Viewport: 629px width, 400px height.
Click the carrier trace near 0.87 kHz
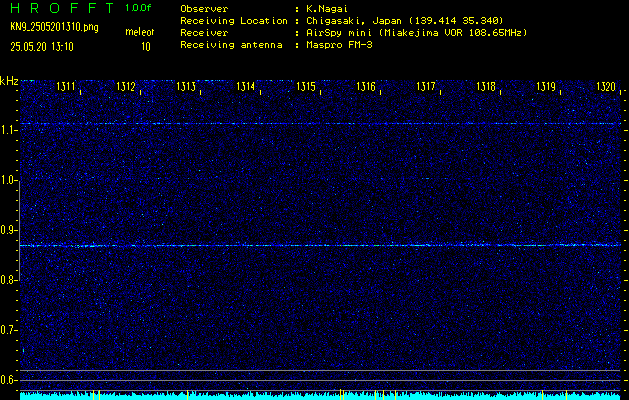[x=320, y=245]
